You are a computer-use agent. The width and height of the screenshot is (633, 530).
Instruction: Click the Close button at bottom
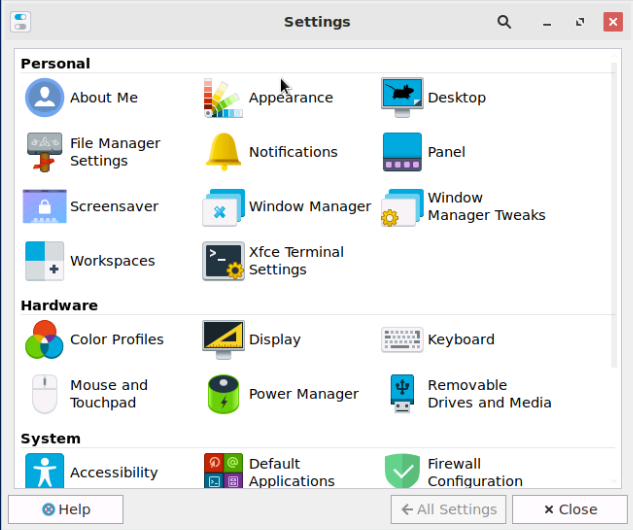[x=570, y=509]
